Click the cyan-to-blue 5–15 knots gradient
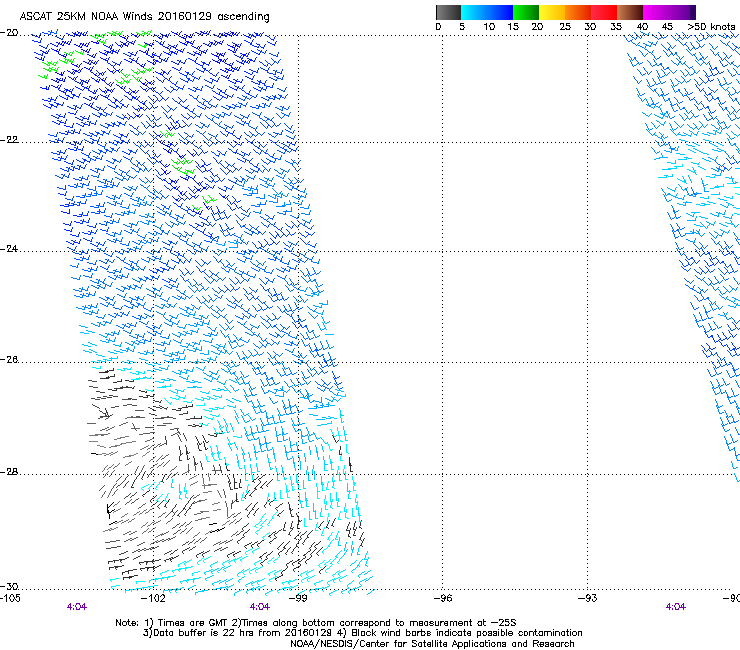This screenshot has height=650, width=740. 487,12
